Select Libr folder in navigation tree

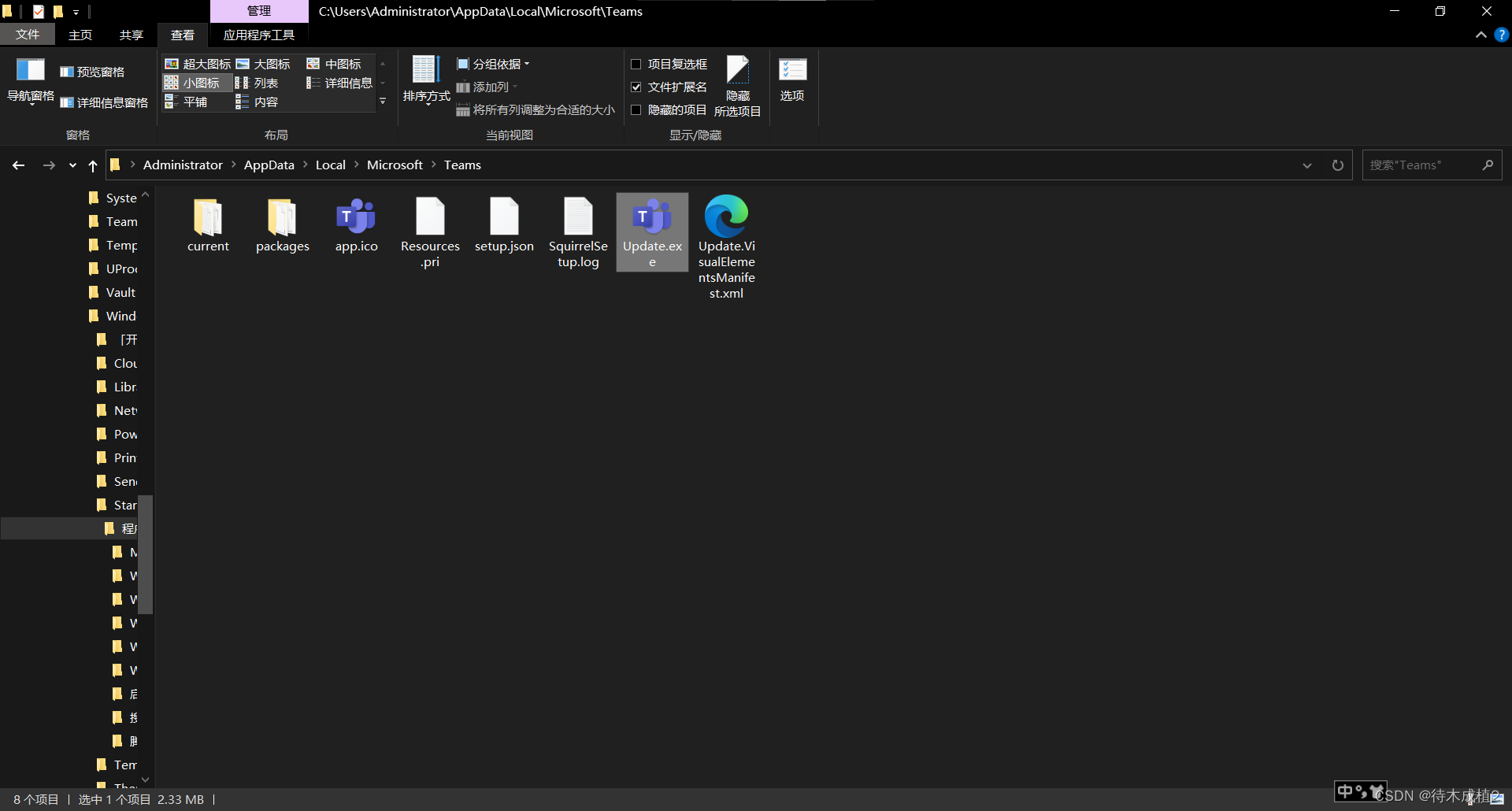pyautogui.click(x=117, y=387)
